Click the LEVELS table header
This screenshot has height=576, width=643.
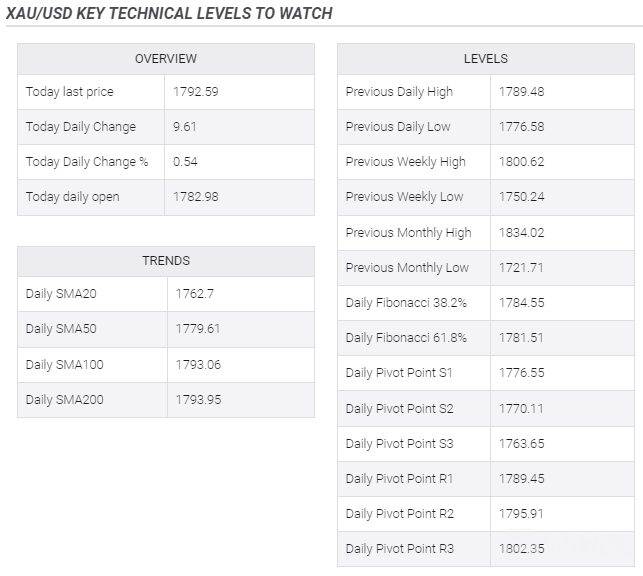coord(486,59)
